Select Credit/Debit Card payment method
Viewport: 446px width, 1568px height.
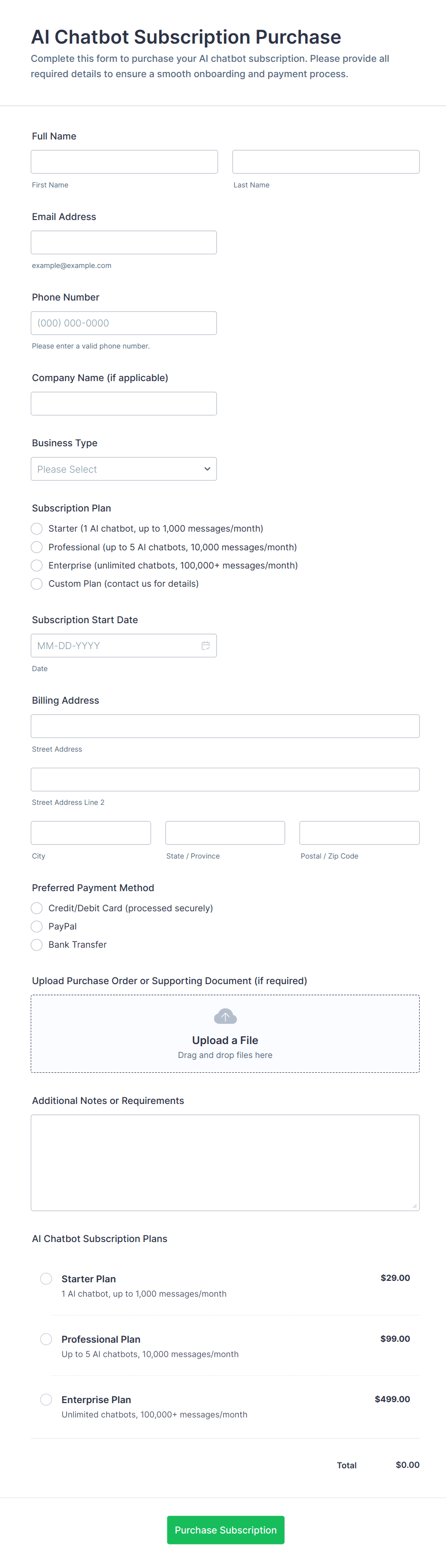36,908
